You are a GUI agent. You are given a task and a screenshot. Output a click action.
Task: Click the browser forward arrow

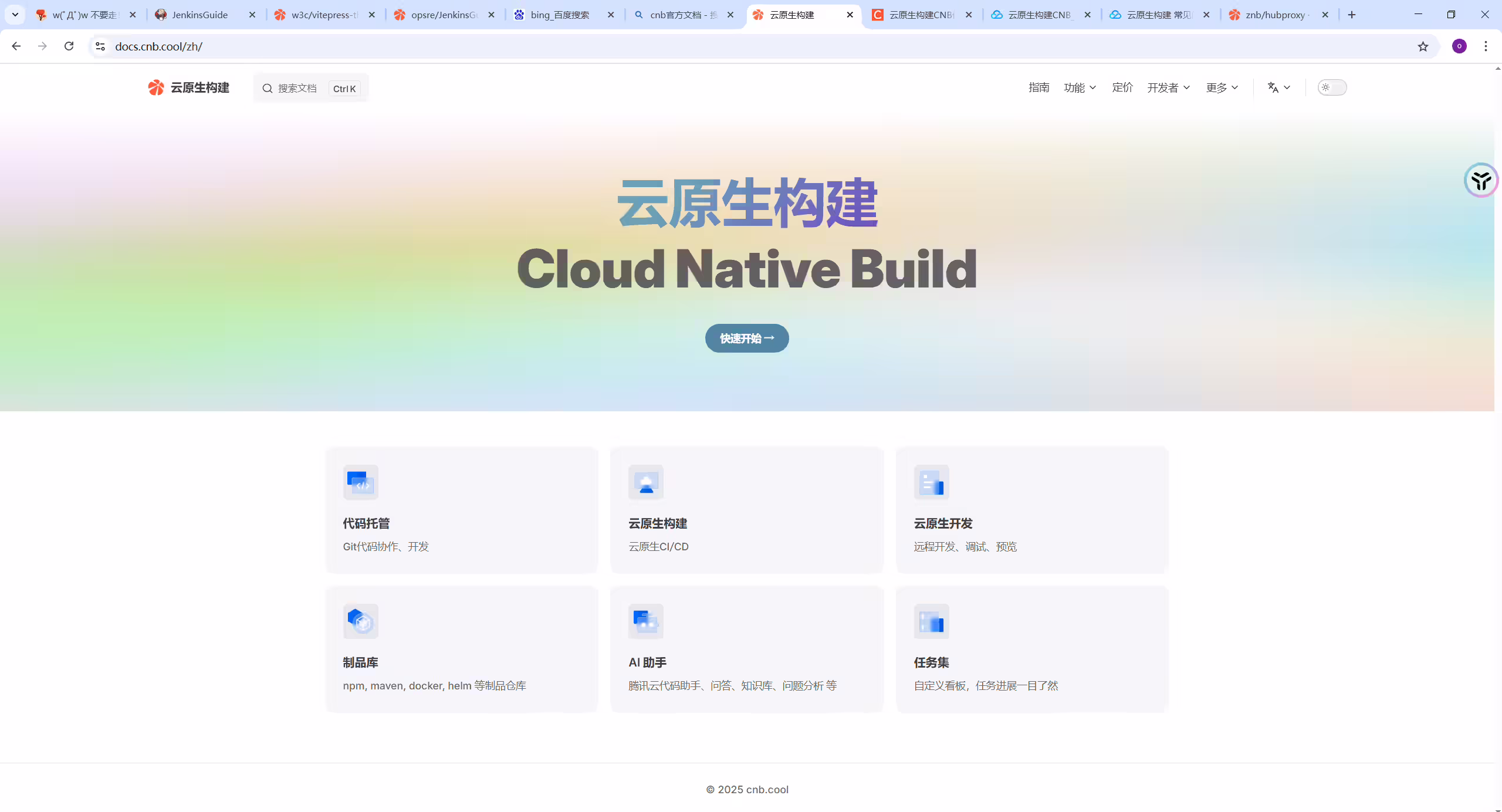click(x=42, y=46)
